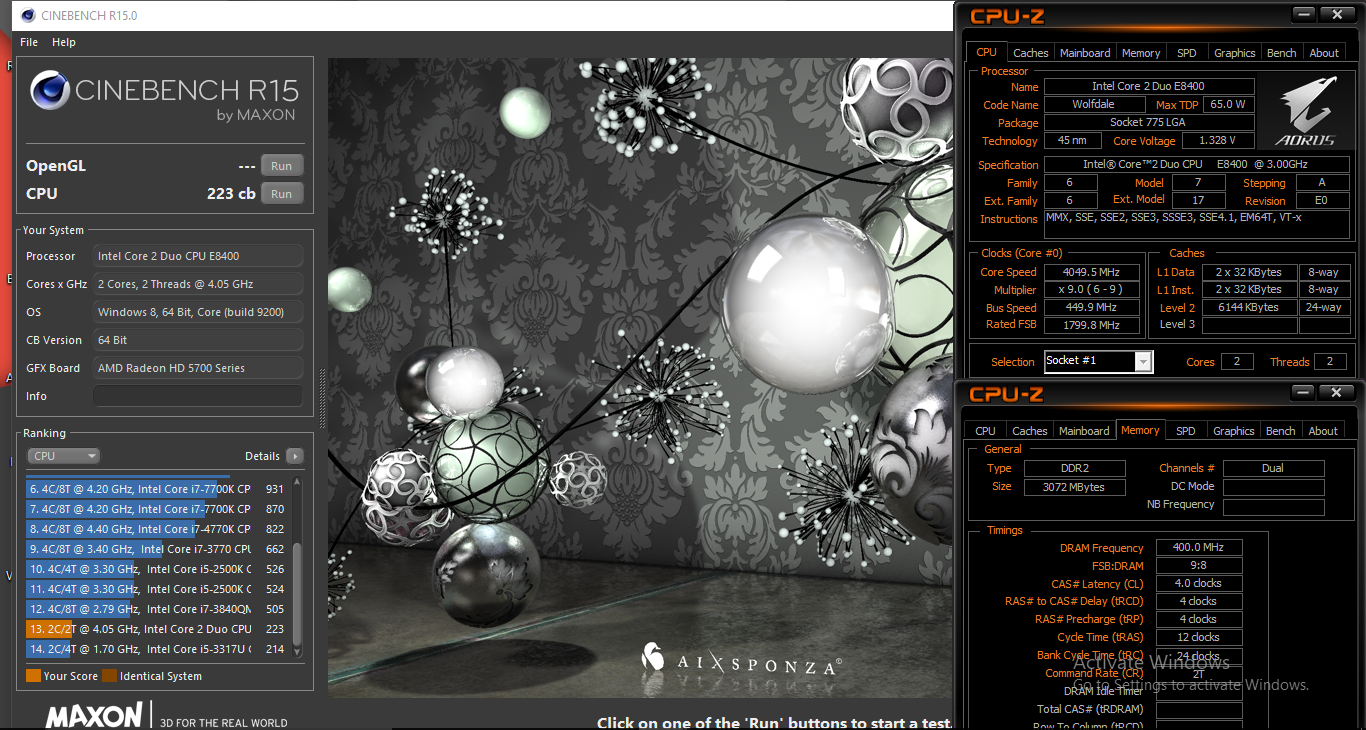Switch to SPD tab in lower CPU-Z
This screenshot has width=1366, height=730.
1185,431
